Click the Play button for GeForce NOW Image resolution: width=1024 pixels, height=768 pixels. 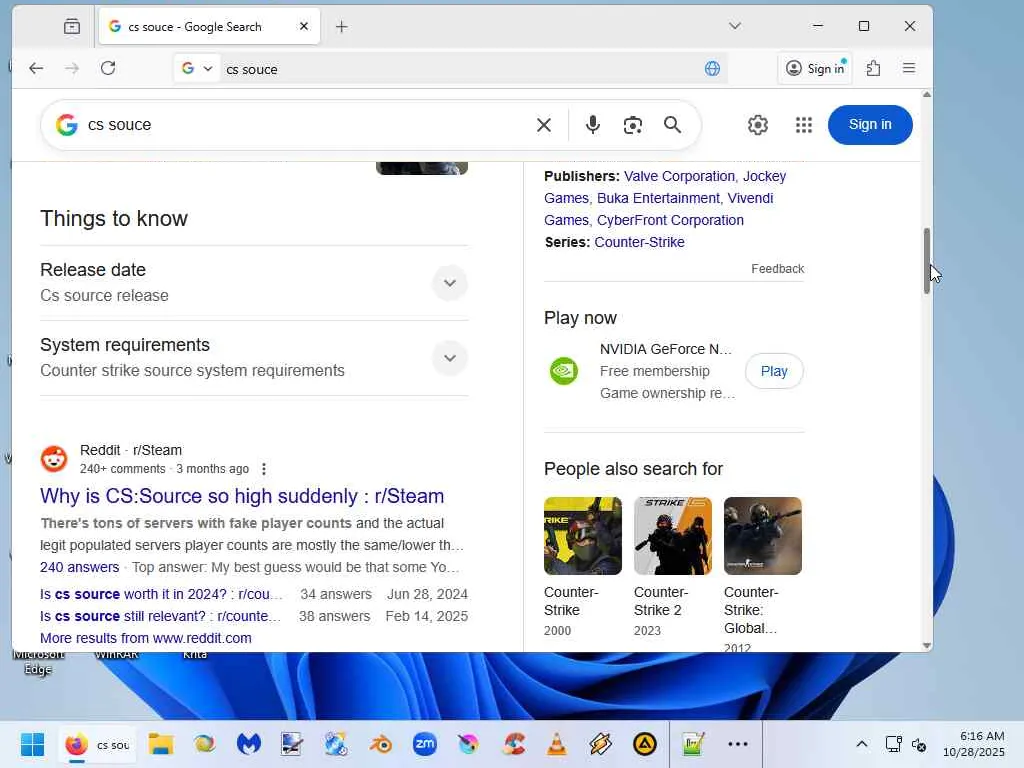pos(774,371)
